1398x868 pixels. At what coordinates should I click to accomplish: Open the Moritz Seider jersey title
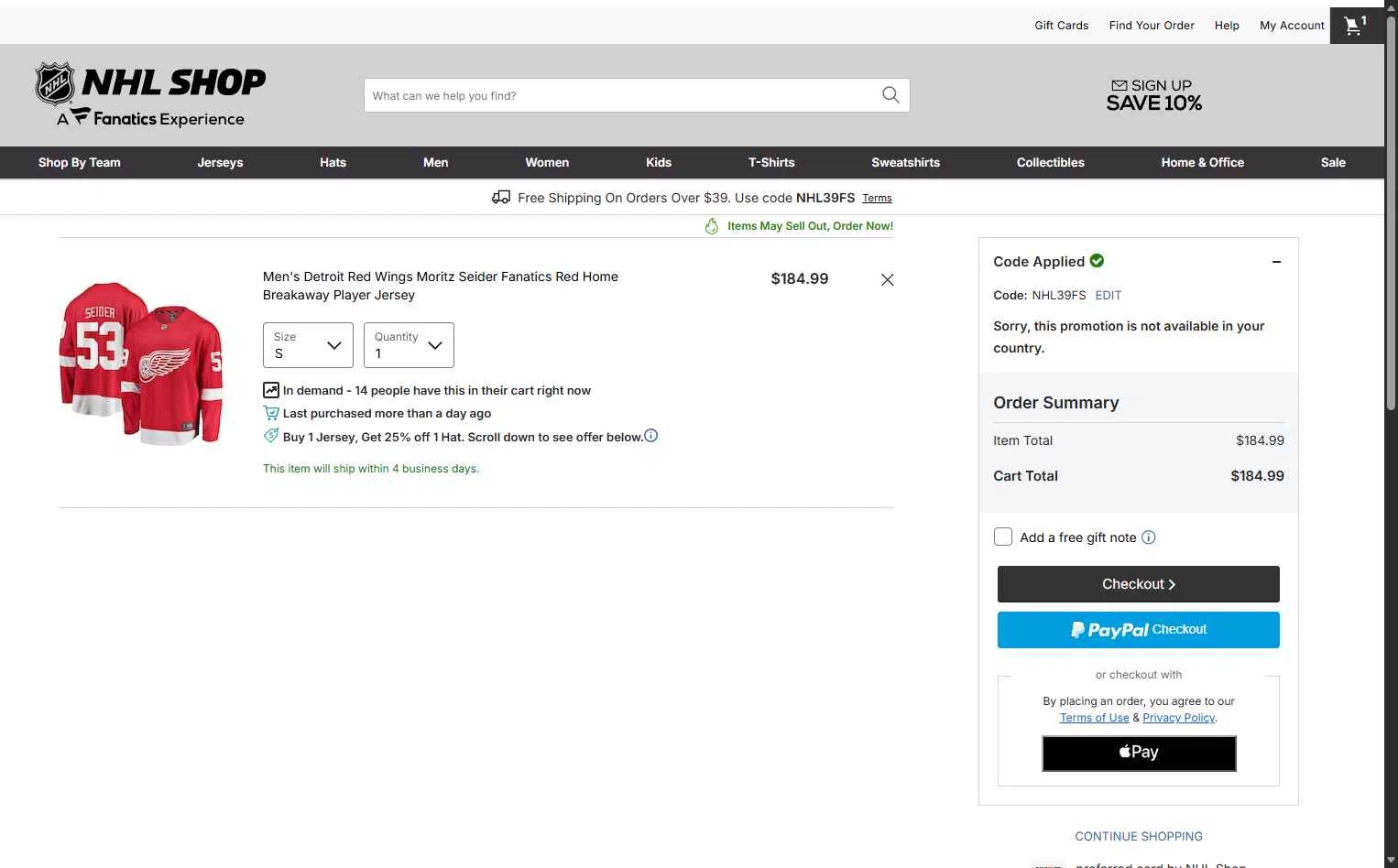pos(441,286)
